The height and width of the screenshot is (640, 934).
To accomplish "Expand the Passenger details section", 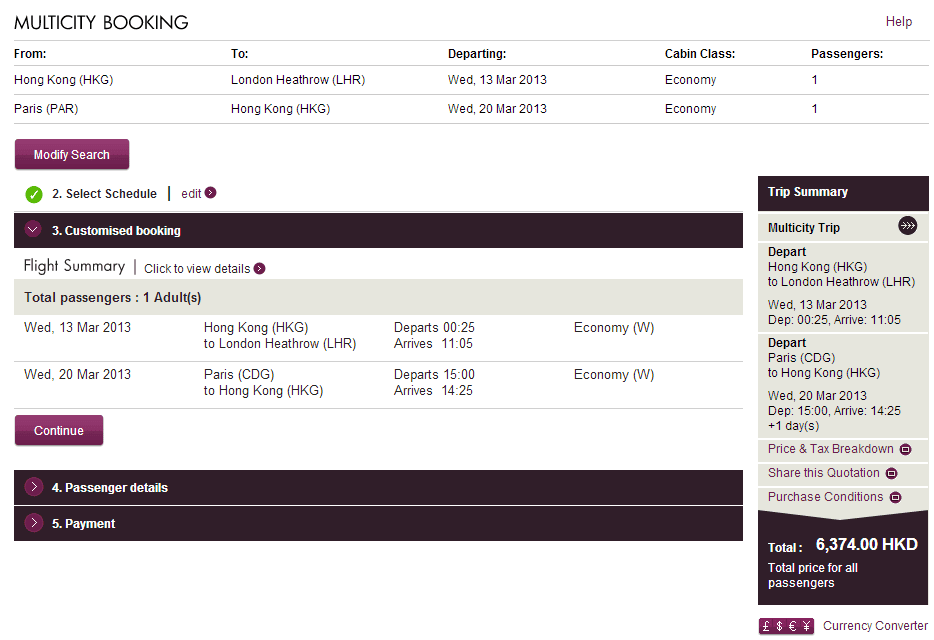I will 34,487.
